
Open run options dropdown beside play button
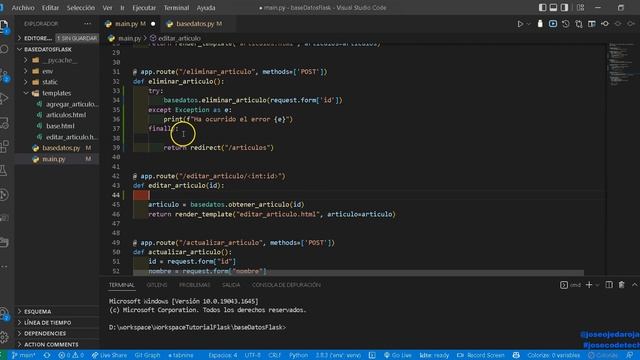pyautogui.click(x=529, y=24)
